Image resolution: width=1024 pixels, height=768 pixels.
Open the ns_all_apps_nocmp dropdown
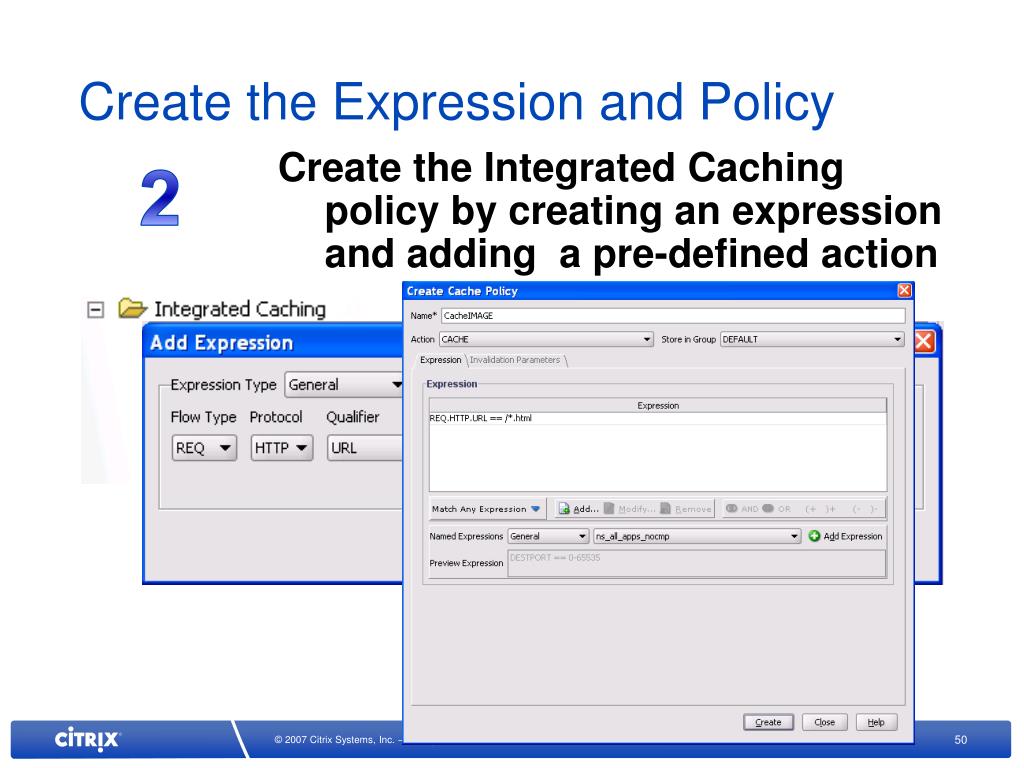pyautogui.click(x=697, y=536)
